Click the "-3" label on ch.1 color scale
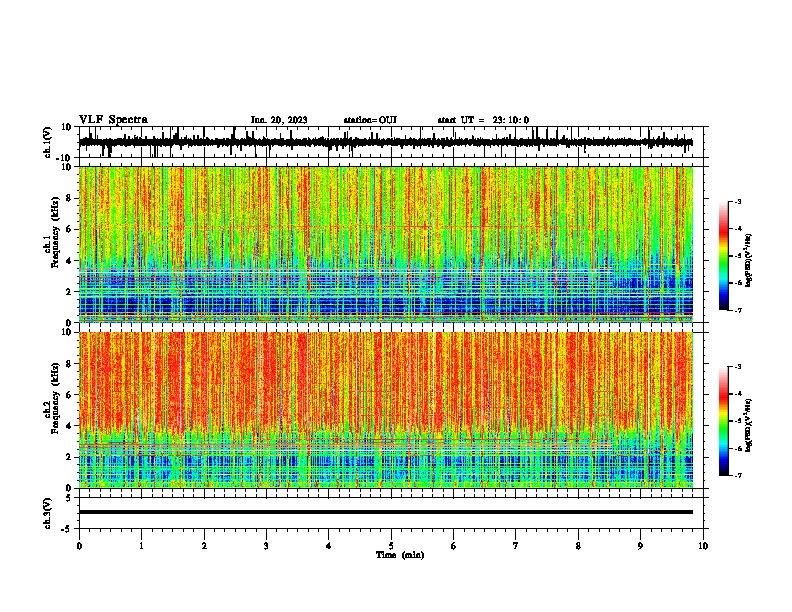792x612 pixels. [737, 202]
